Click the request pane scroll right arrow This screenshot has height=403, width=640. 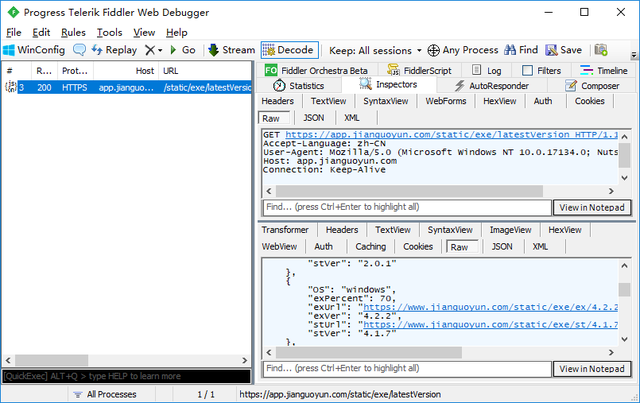pyautogui.click(x=611, y=191)
